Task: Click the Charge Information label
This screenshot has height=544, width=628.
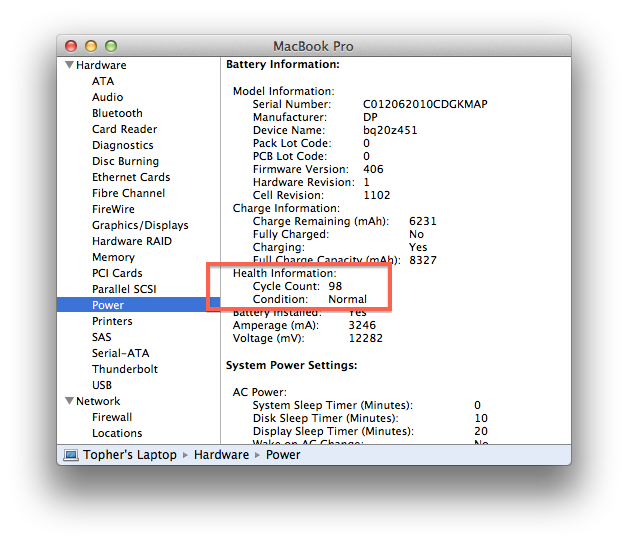Action: (x=286, y=208)
